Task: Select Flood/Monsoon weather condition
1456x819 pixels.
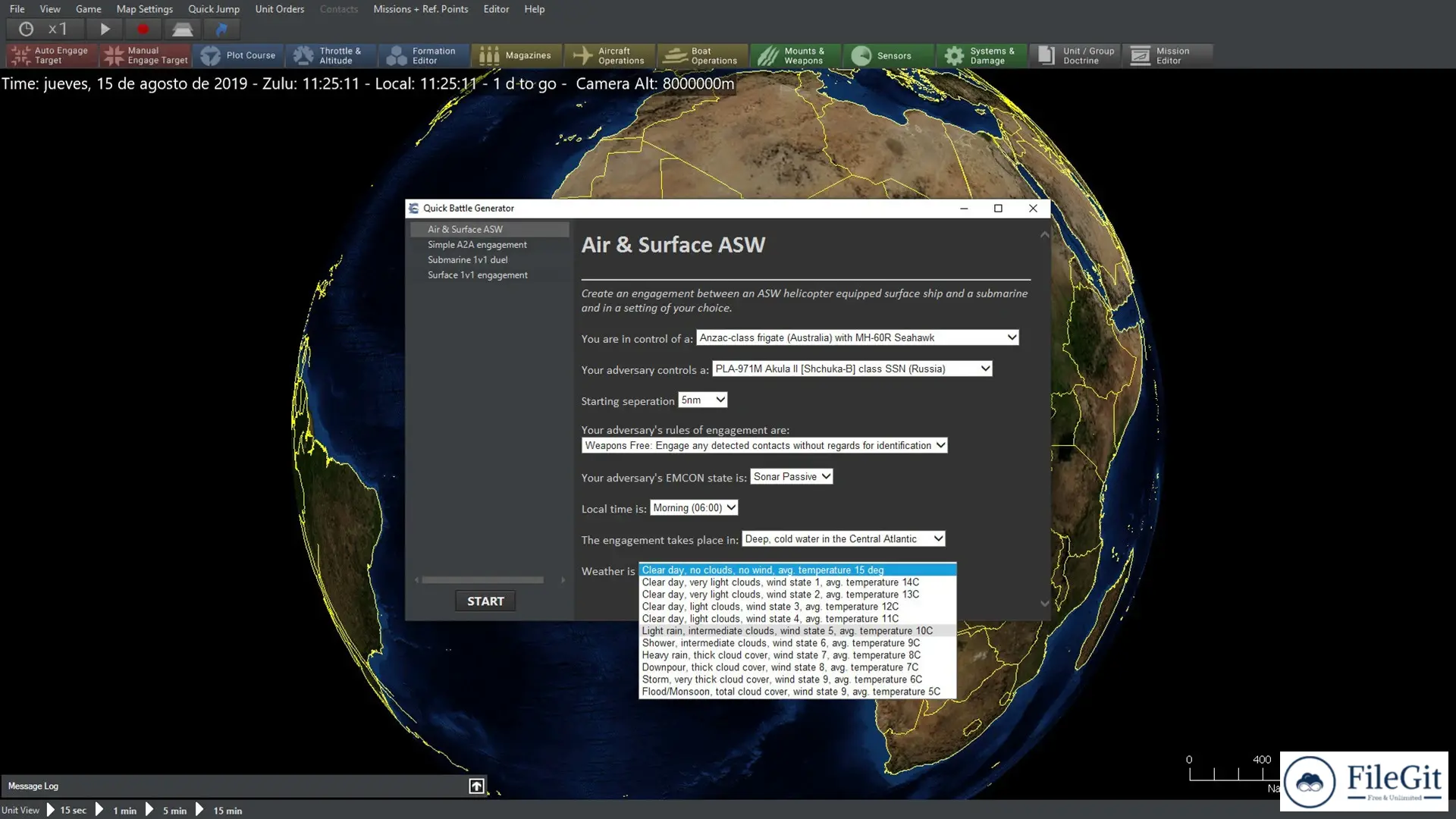Action: pyautogui.click(x=791, y=691)
